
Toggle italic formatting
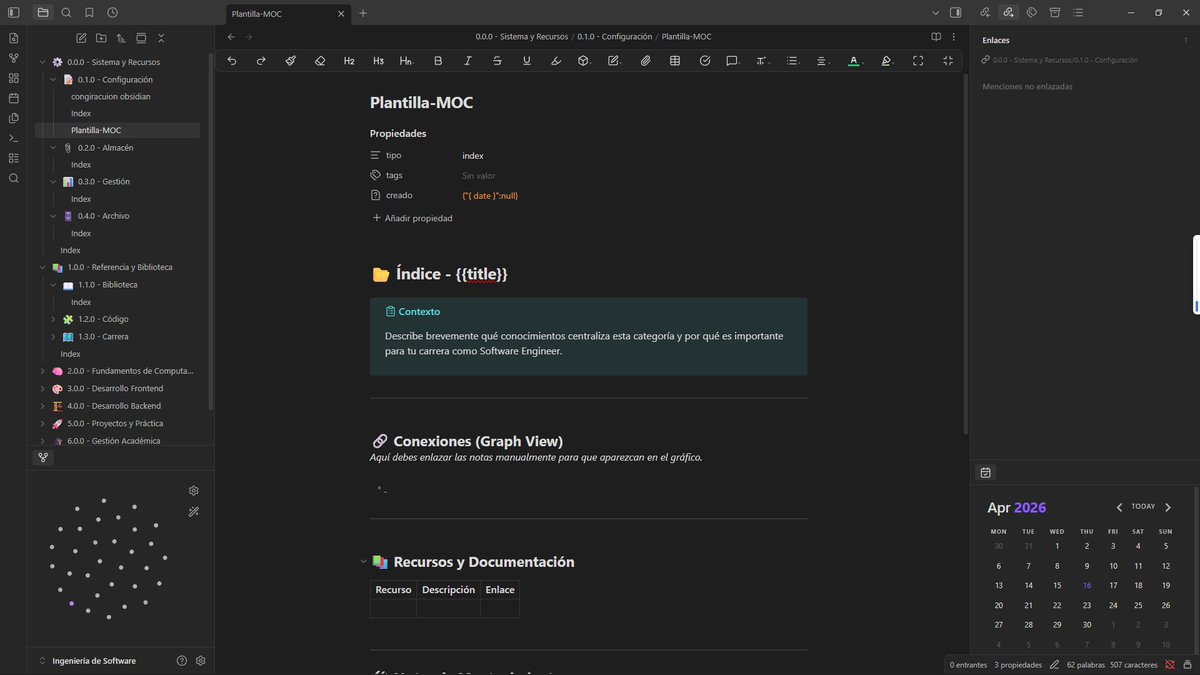(x=468, y=61)
